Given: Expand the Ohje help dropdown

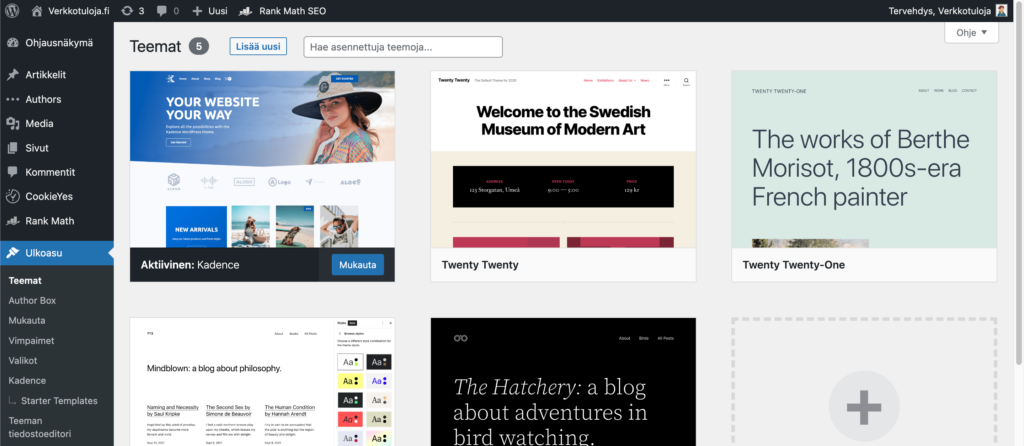Looking at the screenshot, I should 971,33.
